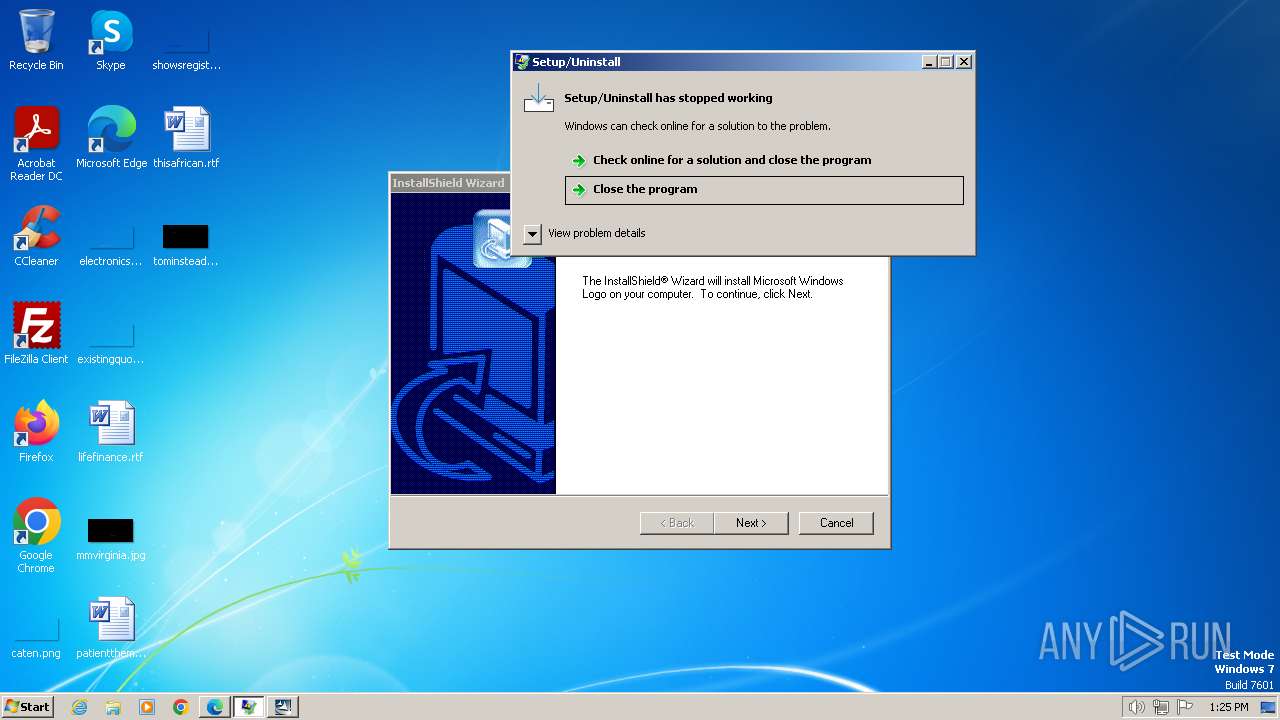Click the Start button
The height and width of the screenshot is (720, 1280).
click(x=27, y=707)
